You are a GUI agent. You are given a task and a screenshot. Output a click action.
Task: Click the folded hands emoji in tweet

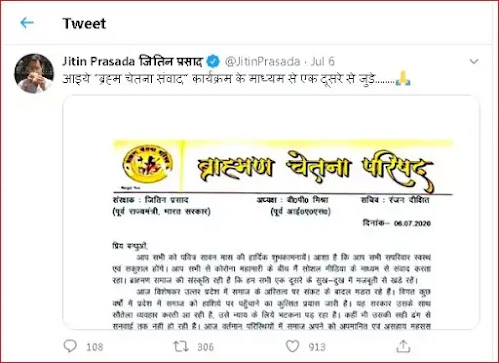coord(403,79)
